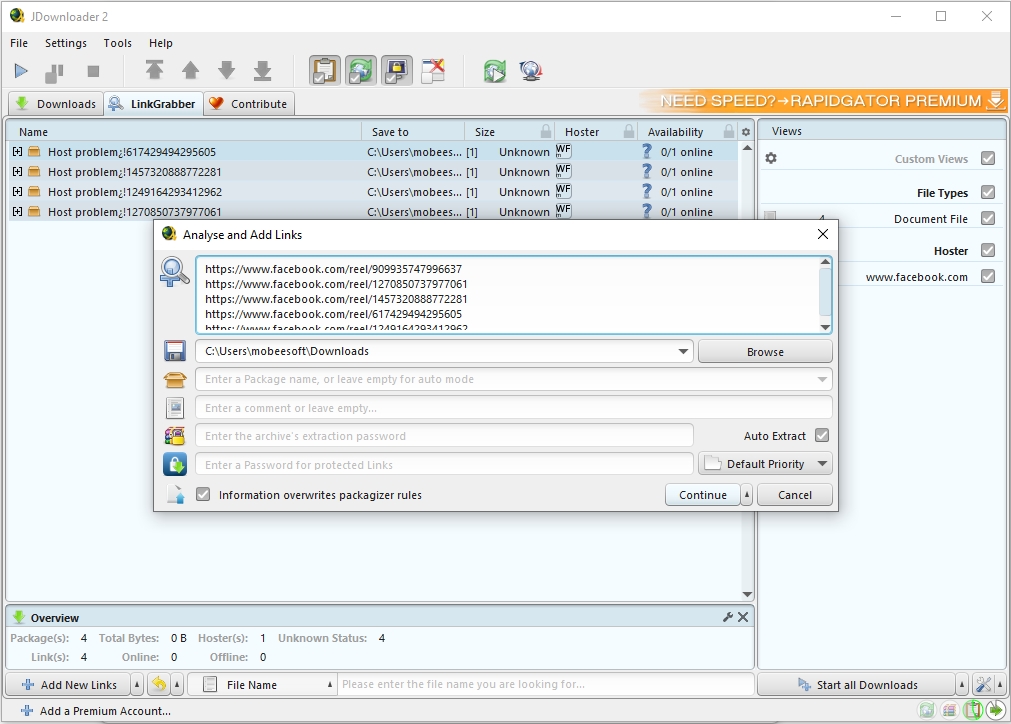This screenshot has width=1011, height=724.
Task: Click the Continue button
Action: (x=703, y=495)
